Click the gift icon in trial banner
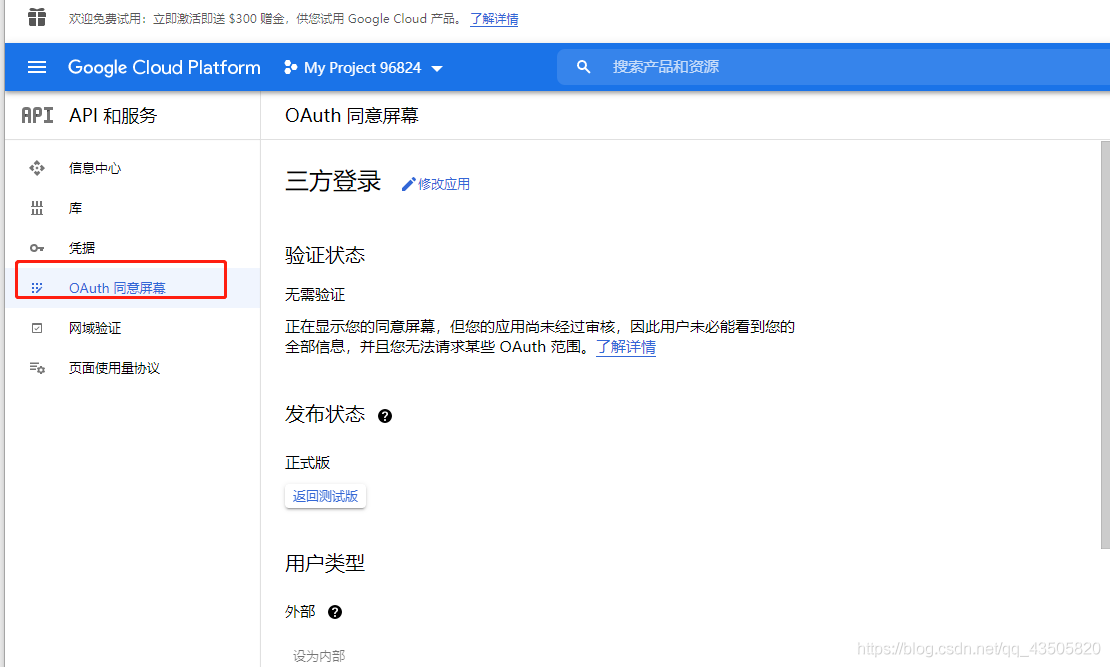 pyautogui.click(x=37, y=17)
